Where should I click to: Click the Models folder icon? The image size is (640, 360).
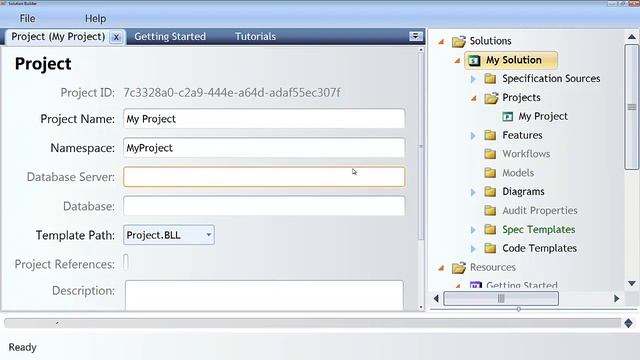click(x=490, y=173)
